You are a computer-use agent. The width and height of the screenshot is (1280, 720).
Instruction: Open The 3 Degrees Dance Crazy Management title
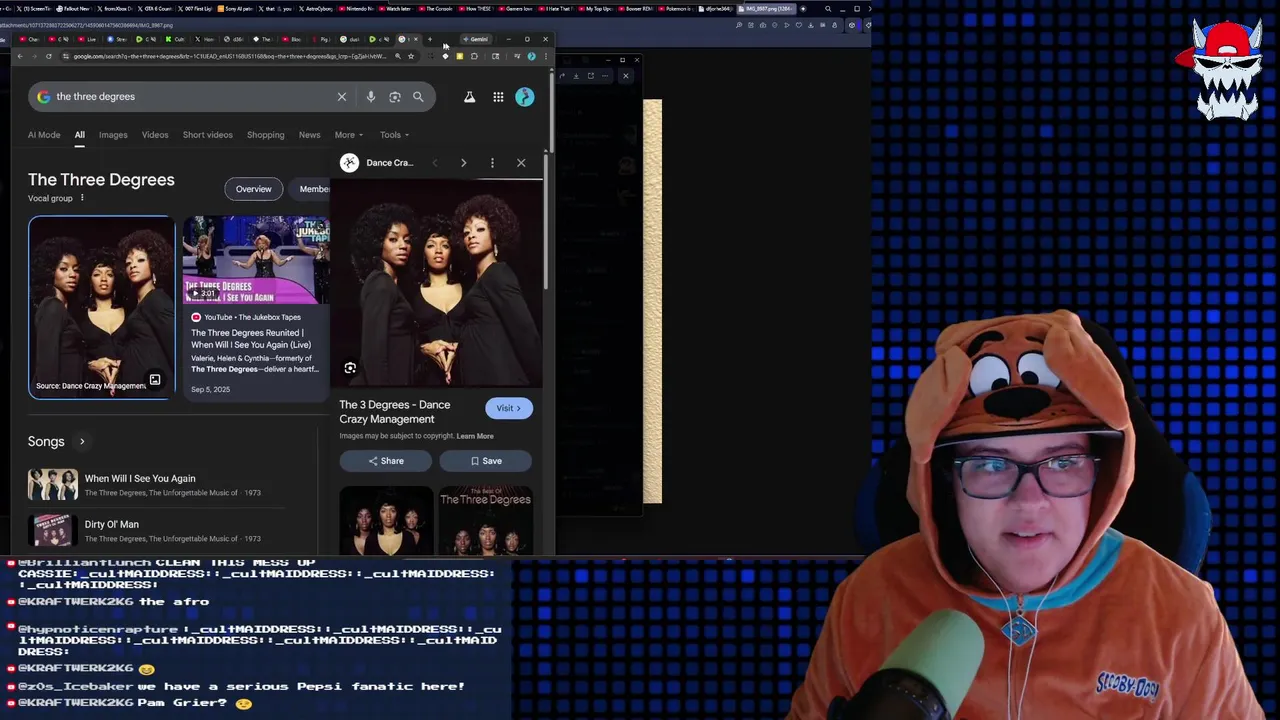(x=395, y=412)
